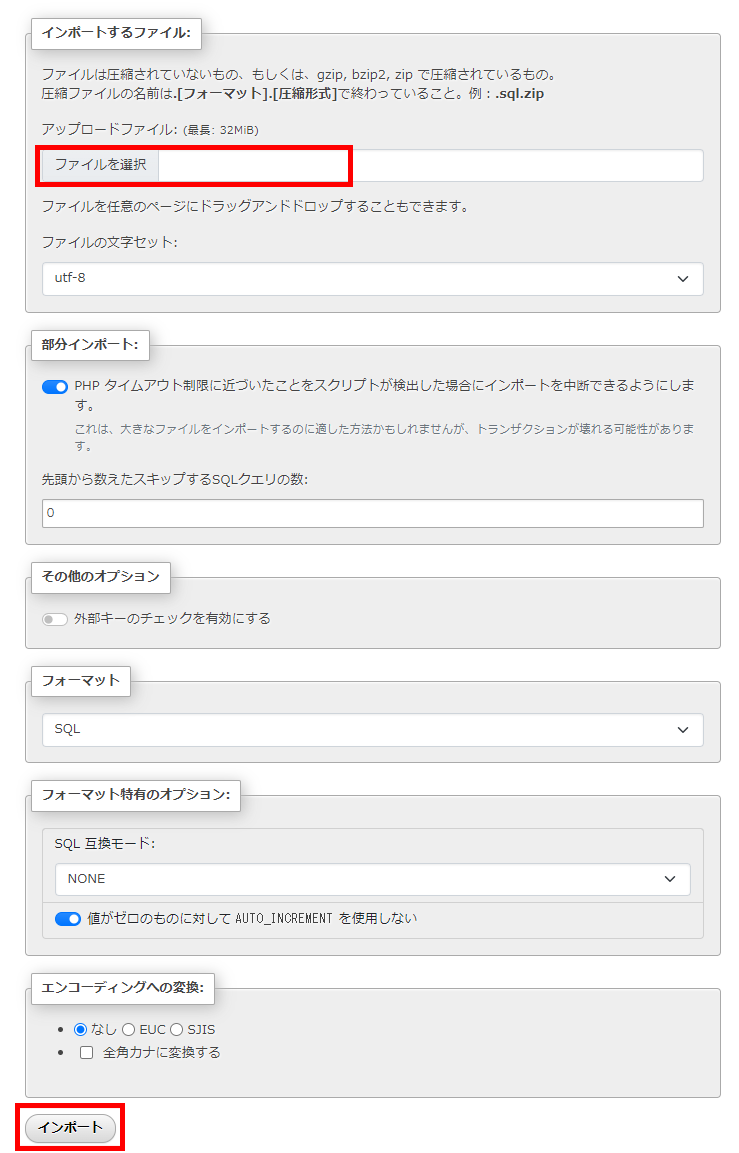
Task: Expand the SQL 互換モード dropdown showing NONE
Action: tap(370, 878)
